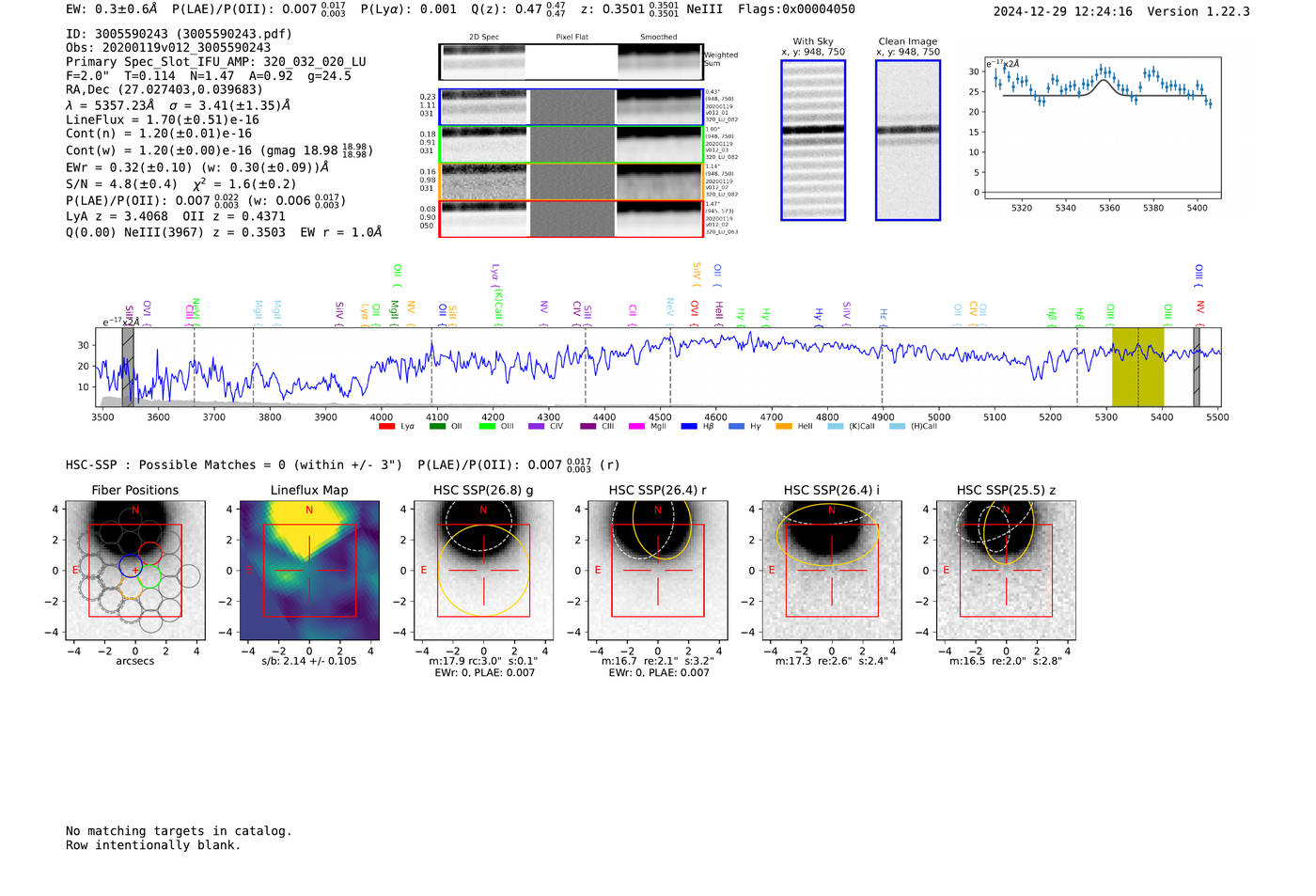
Task: Click the bright green OIII legend swatch
Action: tap(487, 426)
